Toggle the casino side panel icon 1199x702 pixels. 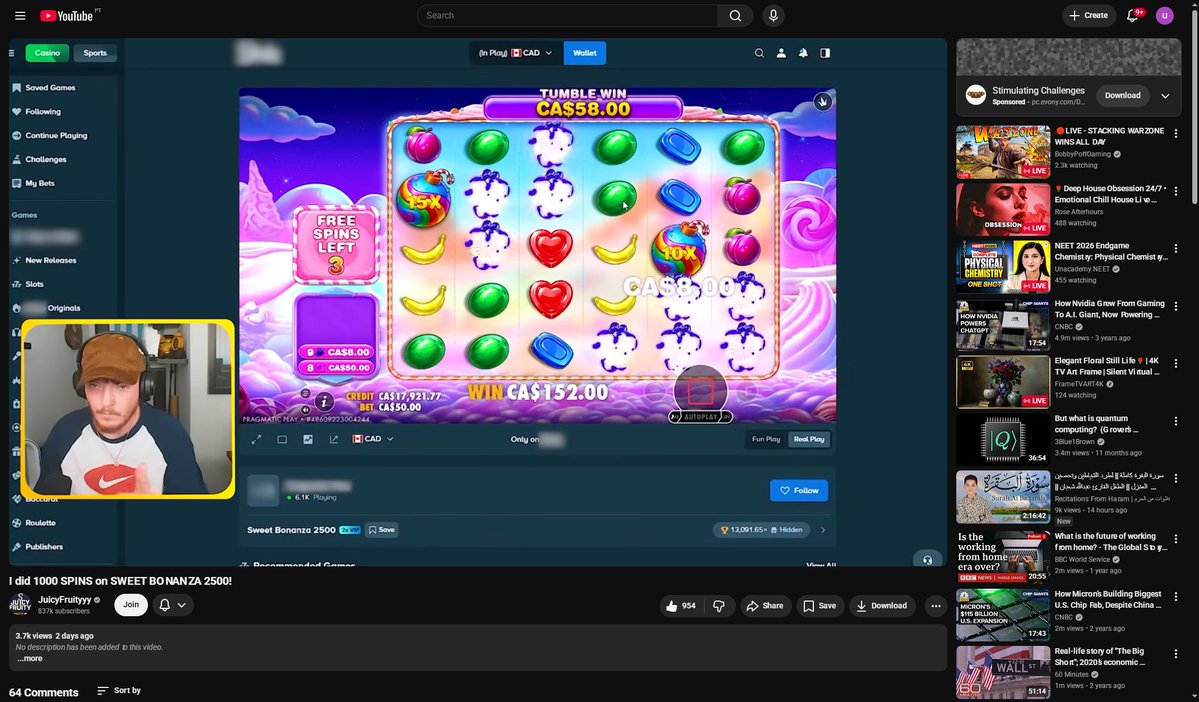pyautogui.click(x=825, y=53)
